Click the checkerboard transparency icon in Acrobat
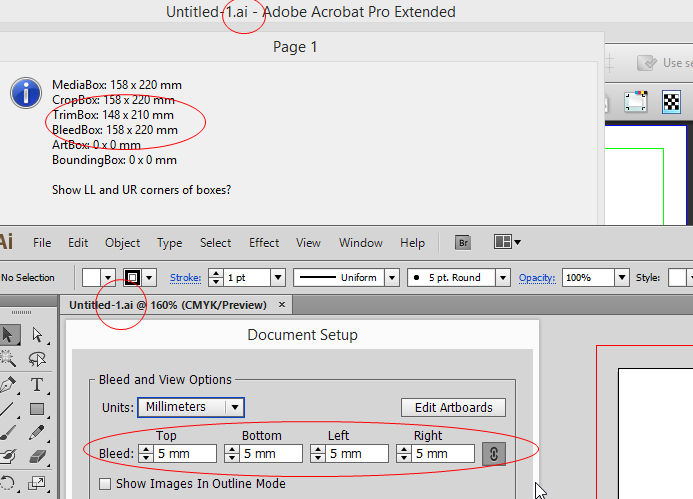 tap(671, 102)
